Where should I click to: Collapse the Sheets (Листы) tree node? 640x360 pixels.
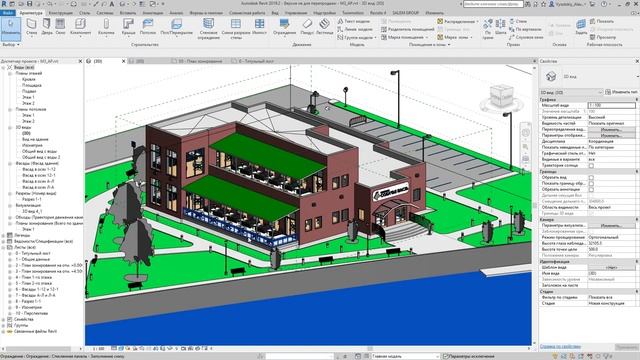pyautogui.click(x=3, y=247)
